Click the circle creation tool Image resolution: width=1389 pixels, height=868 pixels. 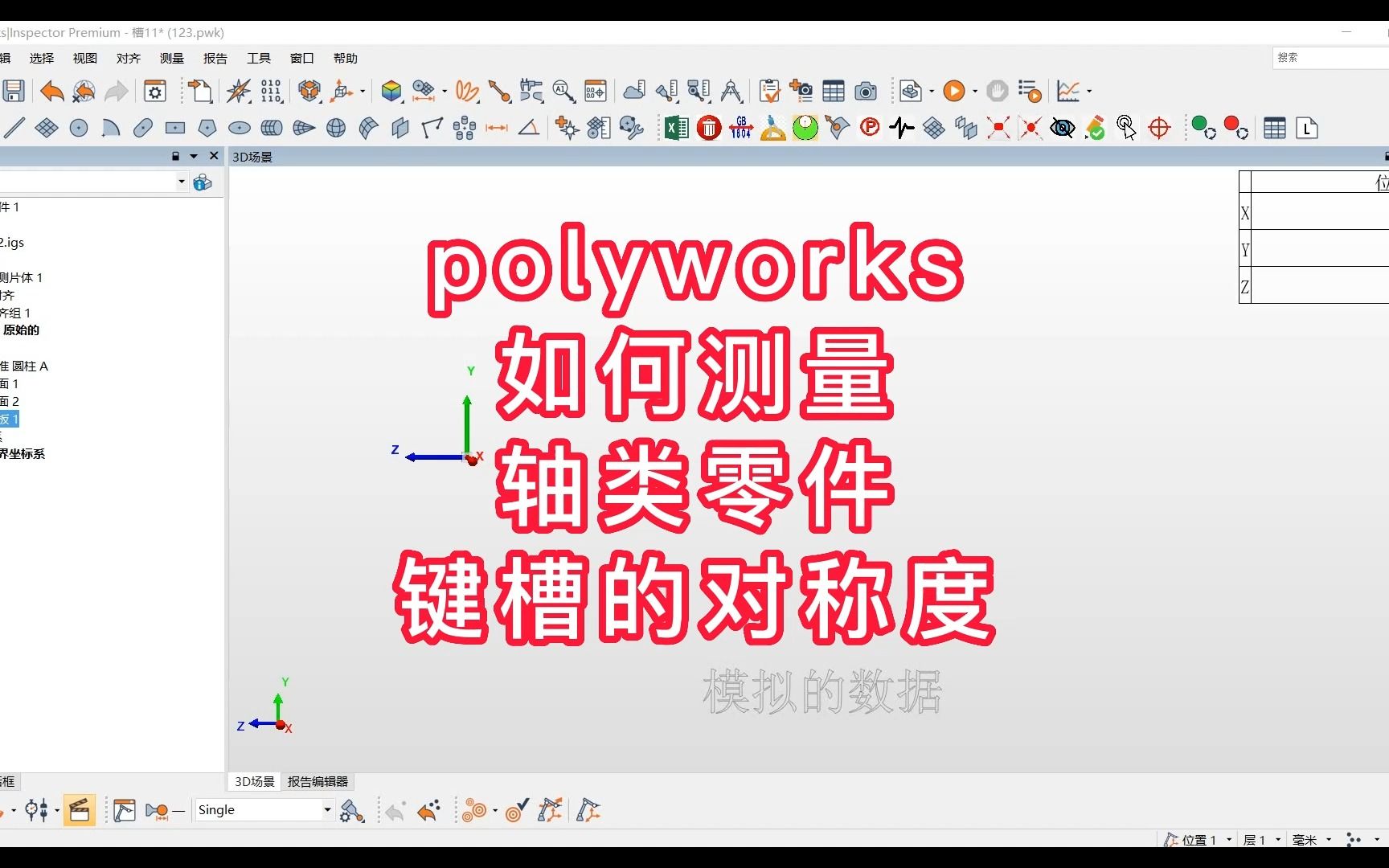coord(79,128)
